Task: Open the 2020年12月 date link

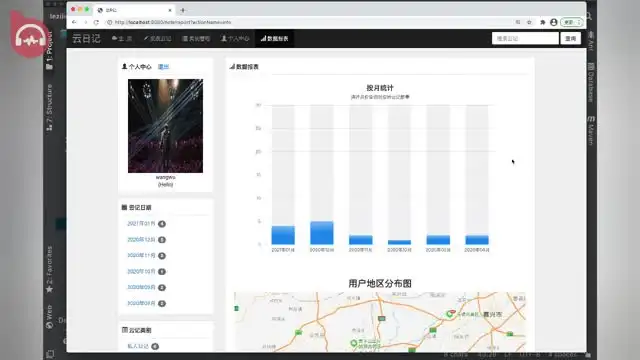Action: [x=141, y=240]
